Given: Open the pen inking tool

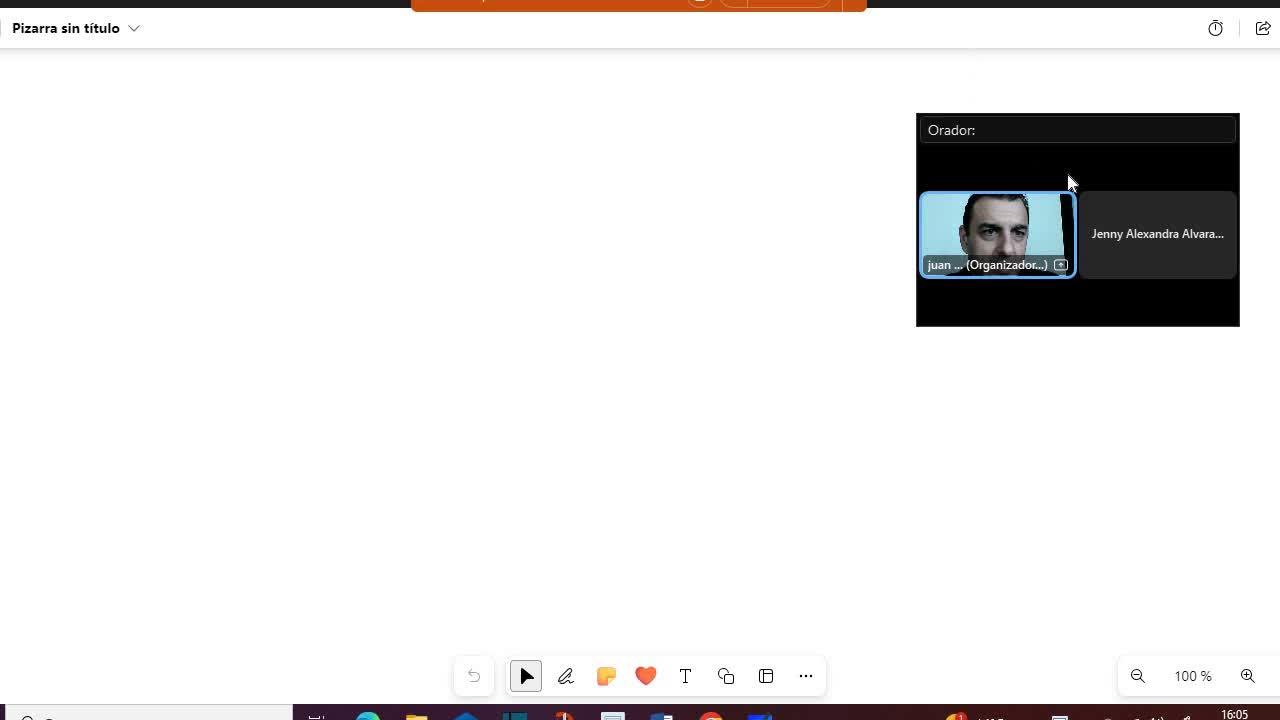Looking at the screenshot, I should 566,676.
